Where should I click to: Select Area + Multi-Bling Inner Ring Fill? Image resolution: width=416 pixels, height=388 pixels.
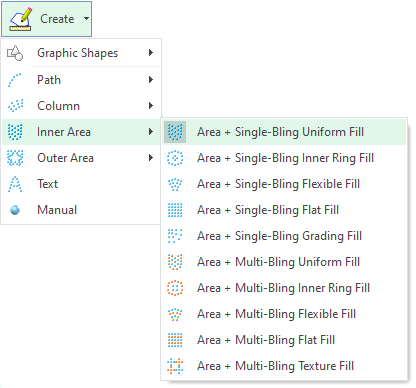[x=284, y=288]
